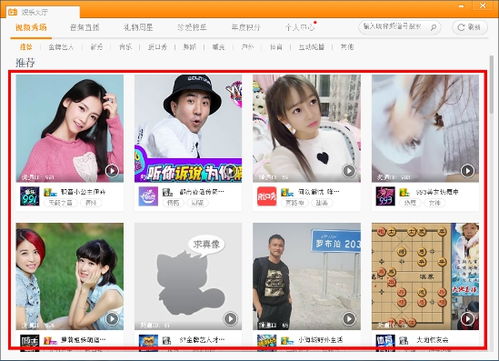This screenshot has width=499, height=361.
Task: Open the thumbnail of two girls on grass
Action: (x=70, y=277)
